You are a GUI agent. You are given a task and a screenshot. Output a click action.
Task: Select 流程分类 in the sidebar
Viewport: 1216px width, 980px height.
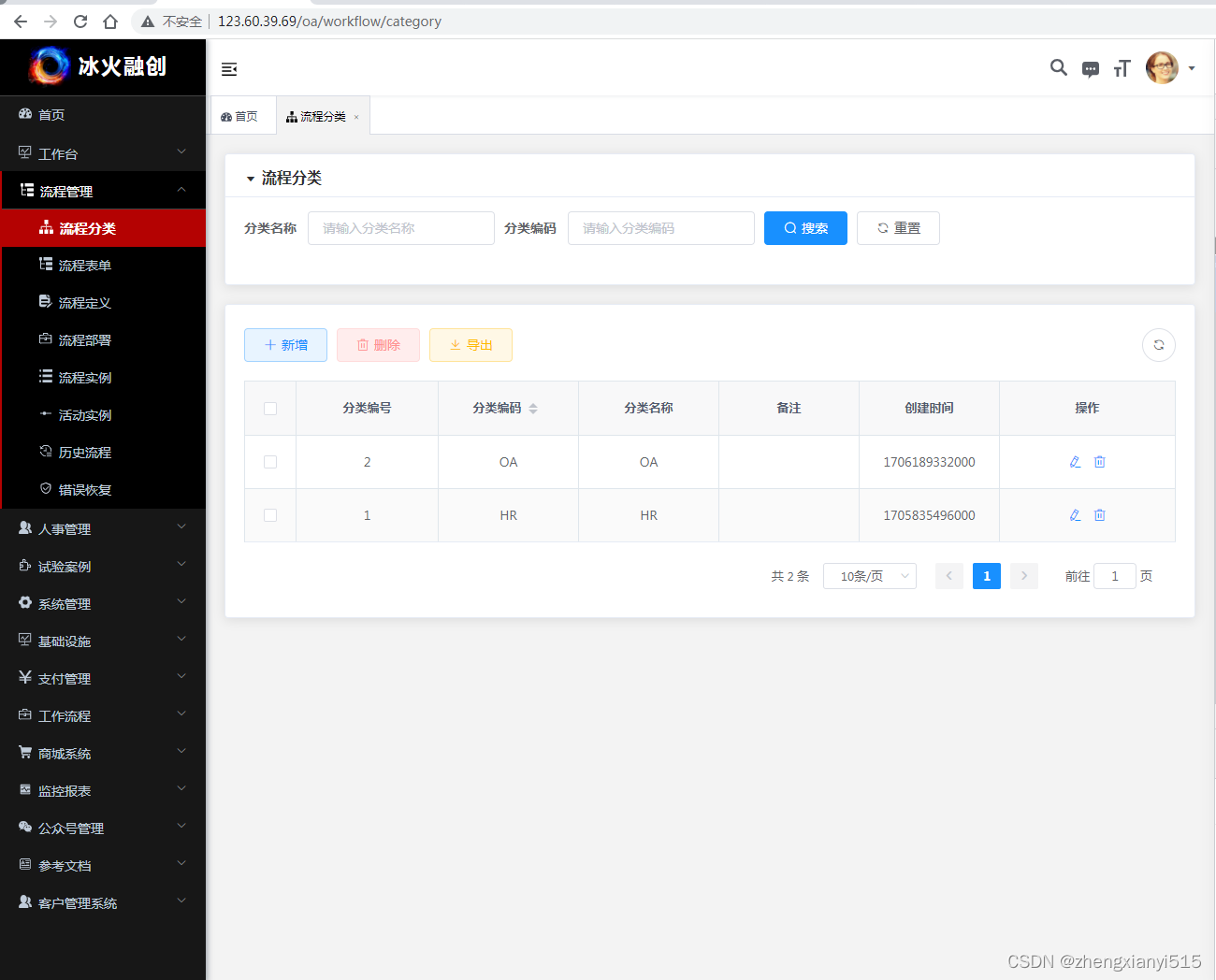coord(103,228)
